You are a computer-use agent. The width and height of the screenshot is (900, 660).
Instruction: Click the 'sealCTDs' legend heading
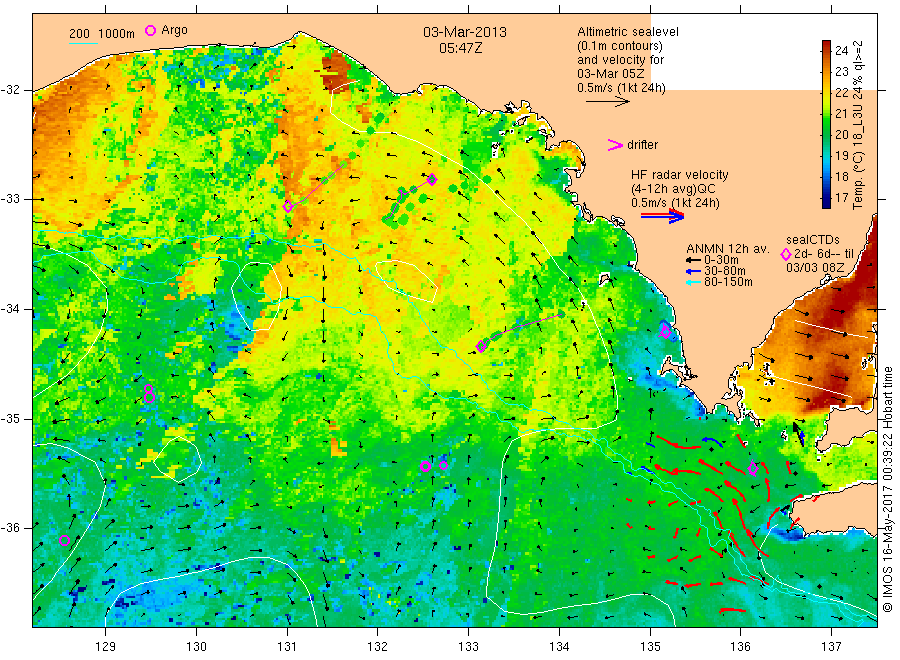[x=813, y=240]
